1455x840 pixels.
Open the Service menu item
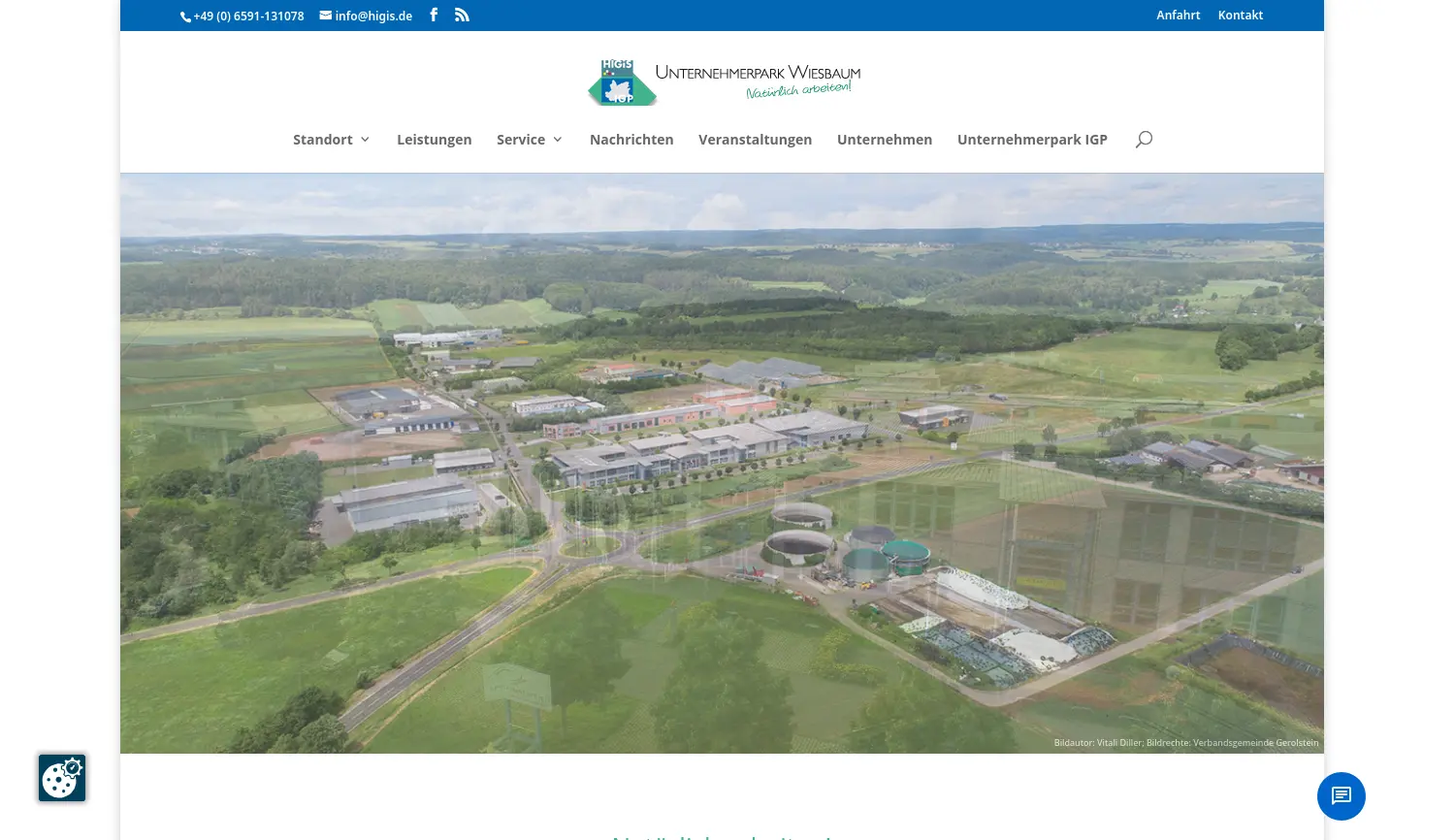[x=521, y=140]
